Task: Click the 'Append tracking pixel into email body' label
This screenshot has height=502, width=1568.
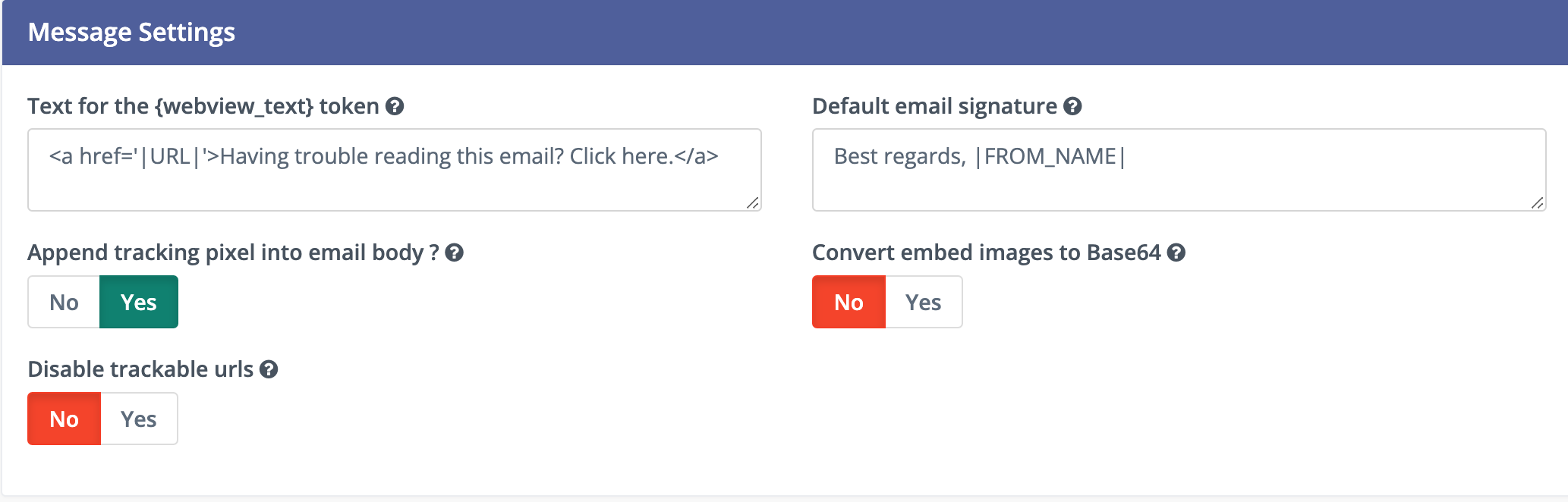Action: [x=232, y=253]
